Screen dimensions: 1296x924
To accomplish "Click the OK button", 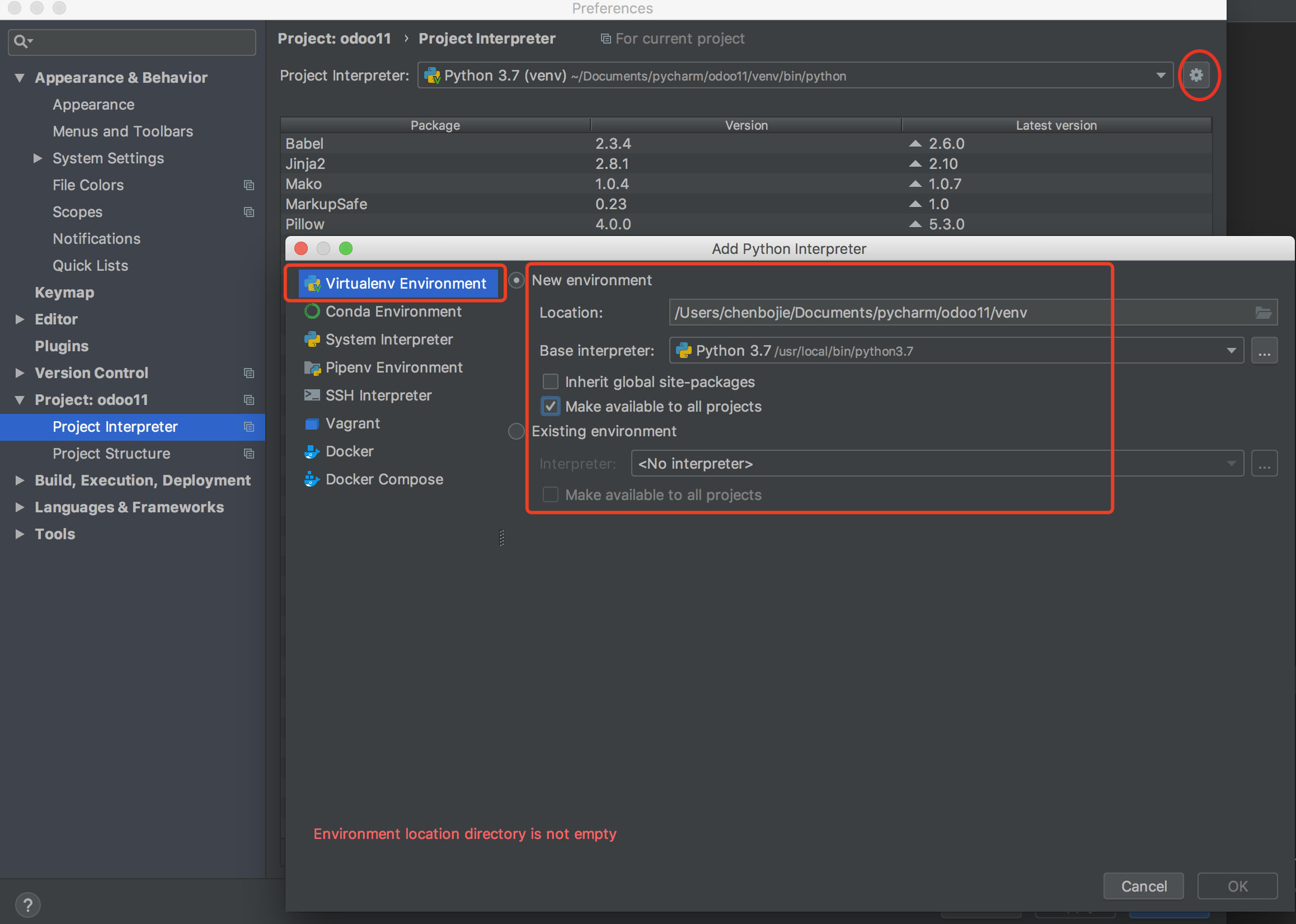I will 1237,886.
